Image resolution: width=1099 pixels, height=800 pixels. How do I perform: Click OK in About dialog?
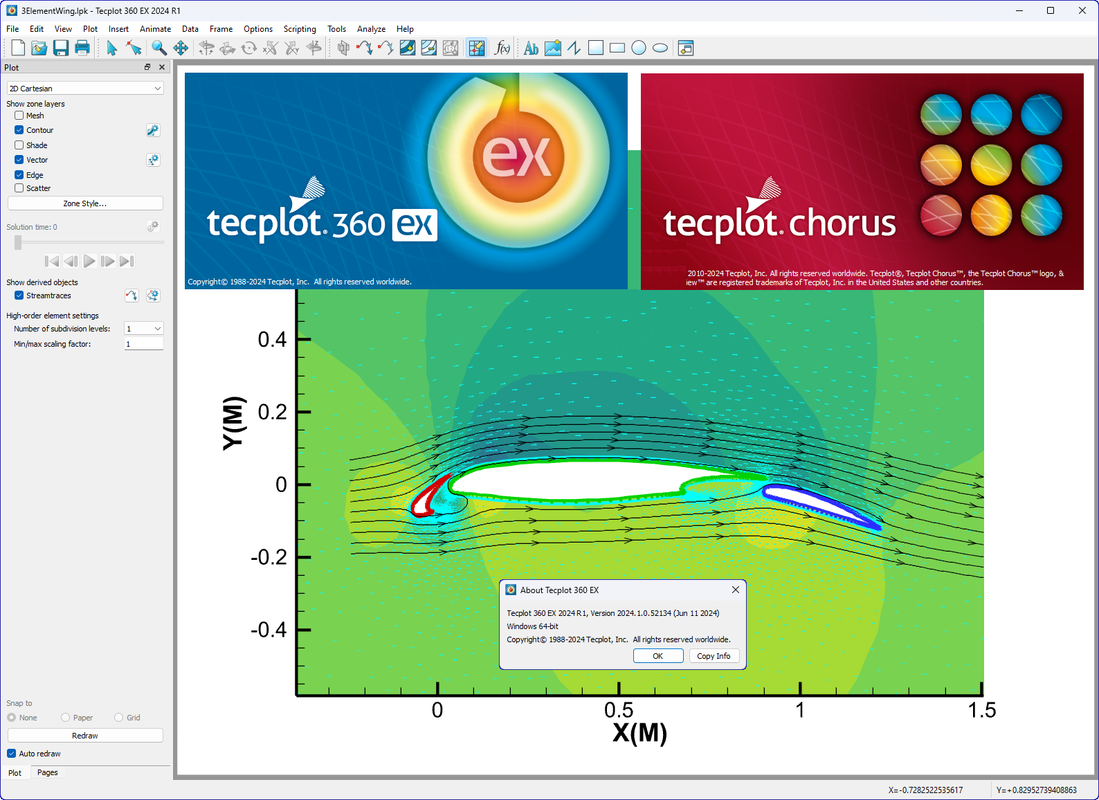pos(658,656)
